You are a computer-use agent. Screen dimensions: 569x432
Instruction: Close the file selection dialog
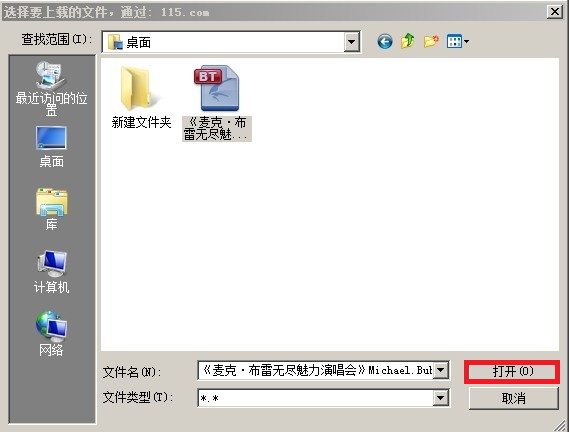[554, 12]
